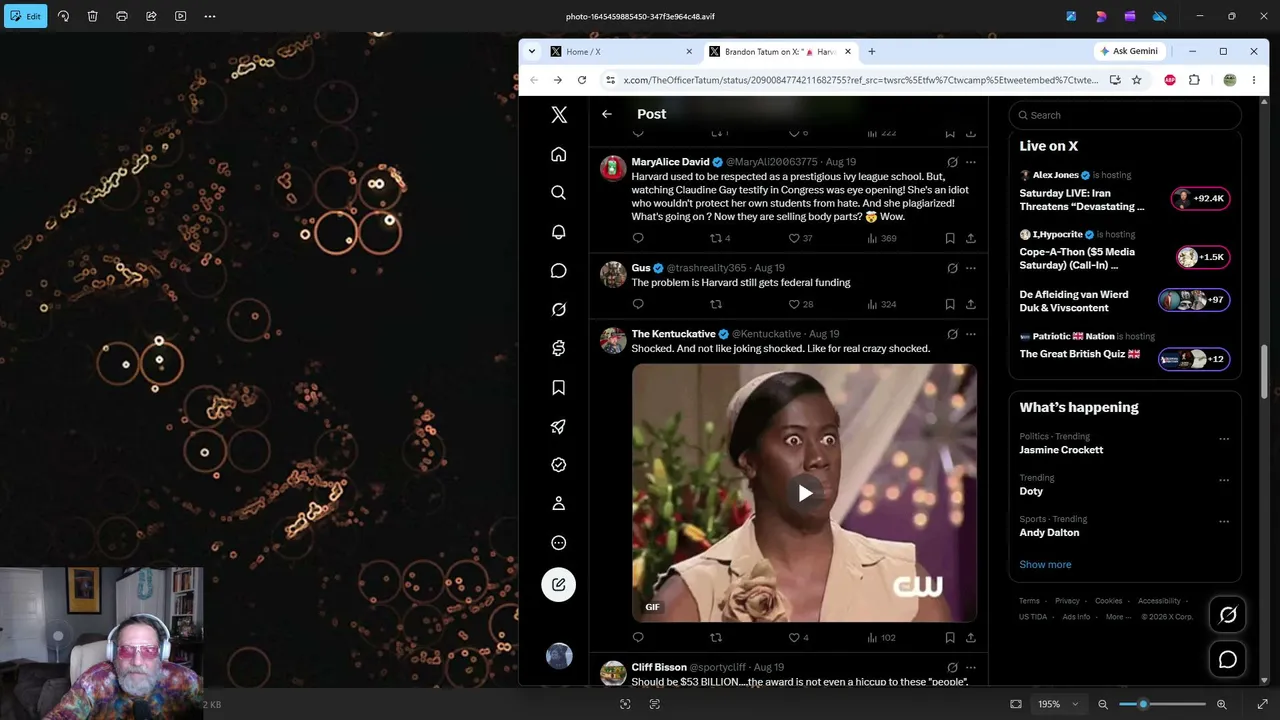
Task: Open X notifications bell
Action: click(559, 232)
